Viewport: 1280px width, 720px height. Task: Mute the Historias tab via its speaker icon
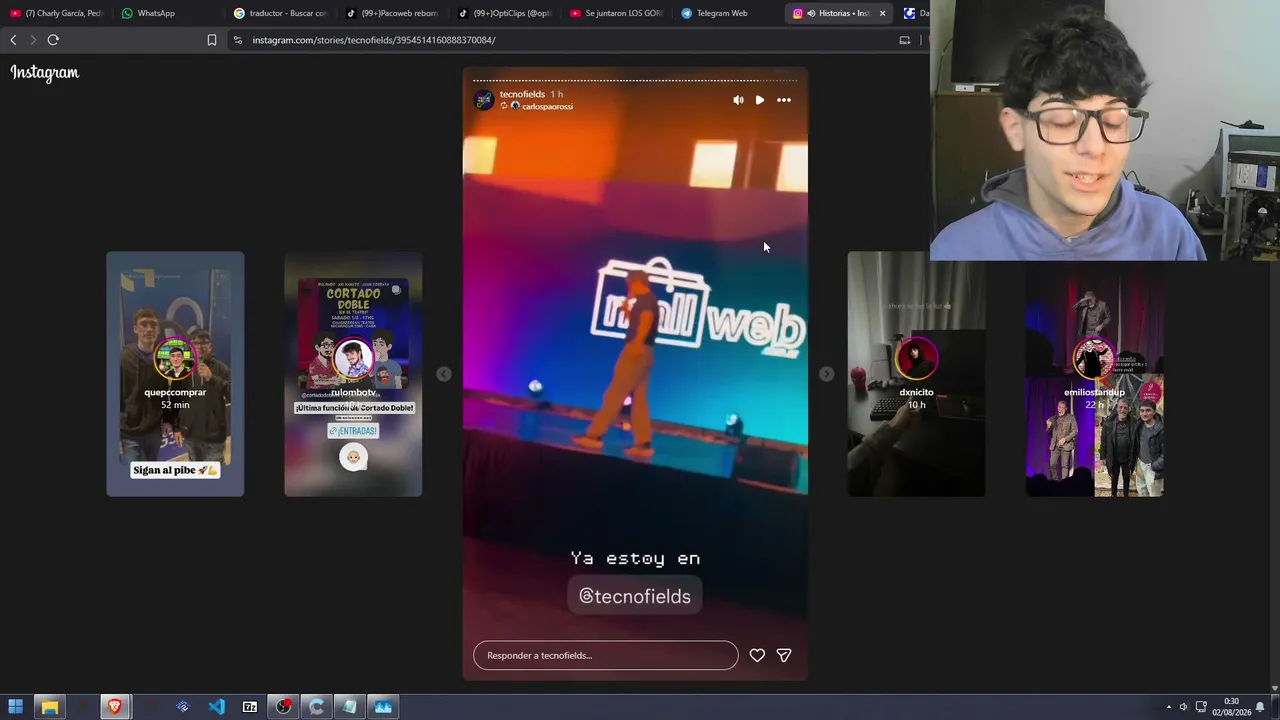pyautogui.click(x=811, y=13)
